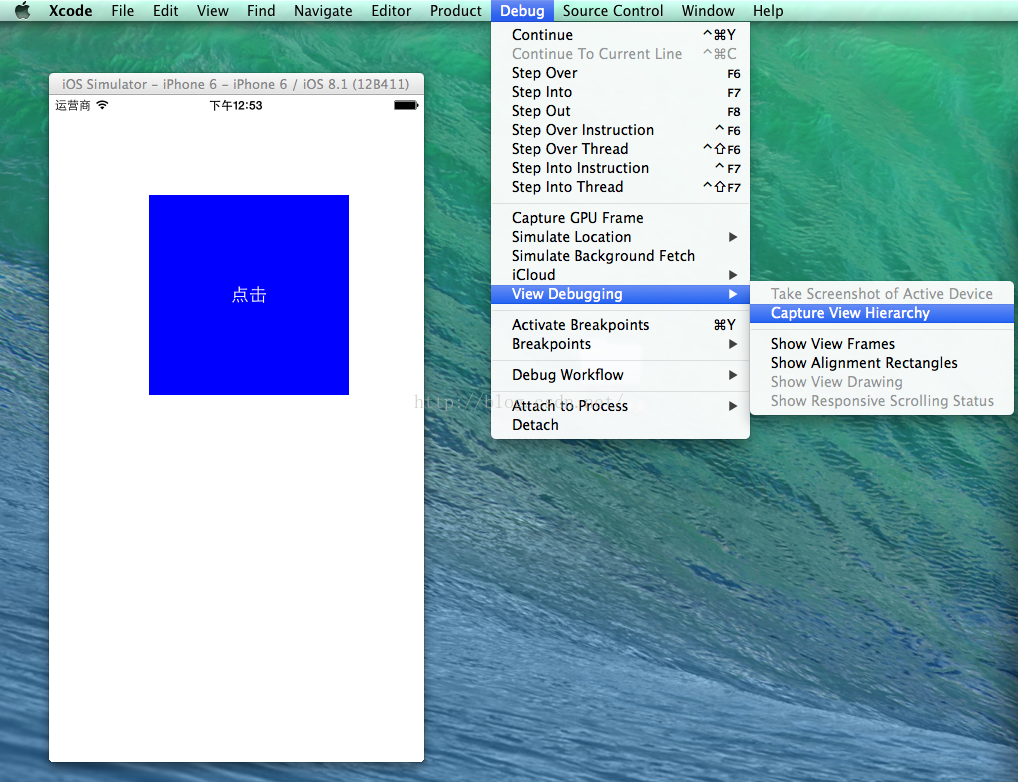The image size is (1018, 782).
Task: Select Step Into Thread
Action: (620, 187)
